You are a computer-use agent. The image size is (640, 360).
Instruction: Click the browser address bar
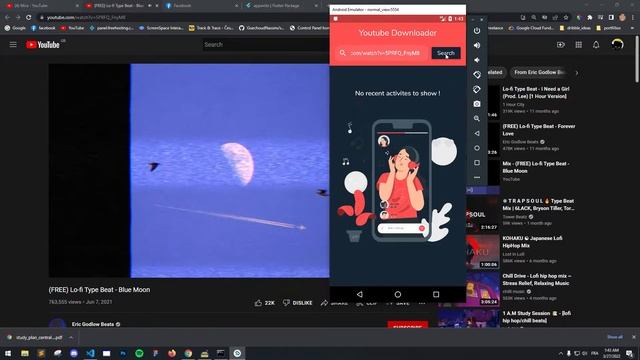click(184, 18)
